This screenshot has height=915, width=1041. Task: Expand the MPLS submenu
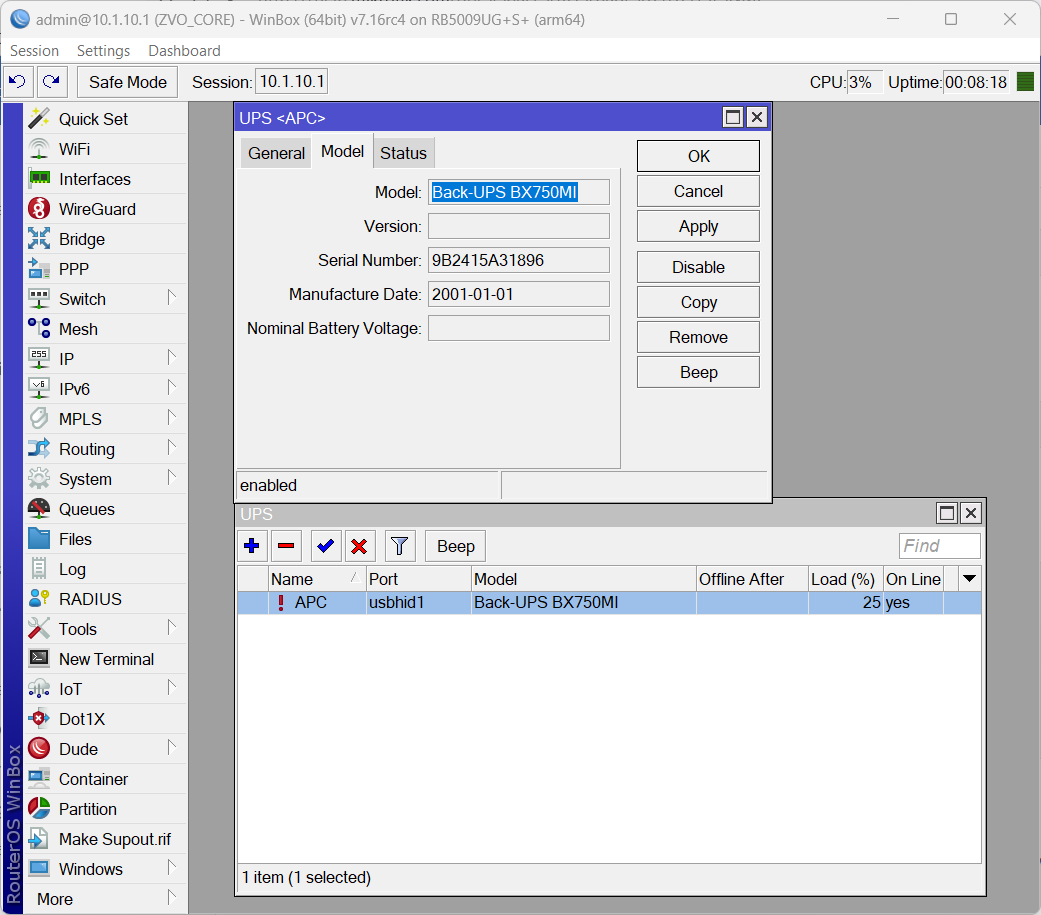(x=171, y=418)
